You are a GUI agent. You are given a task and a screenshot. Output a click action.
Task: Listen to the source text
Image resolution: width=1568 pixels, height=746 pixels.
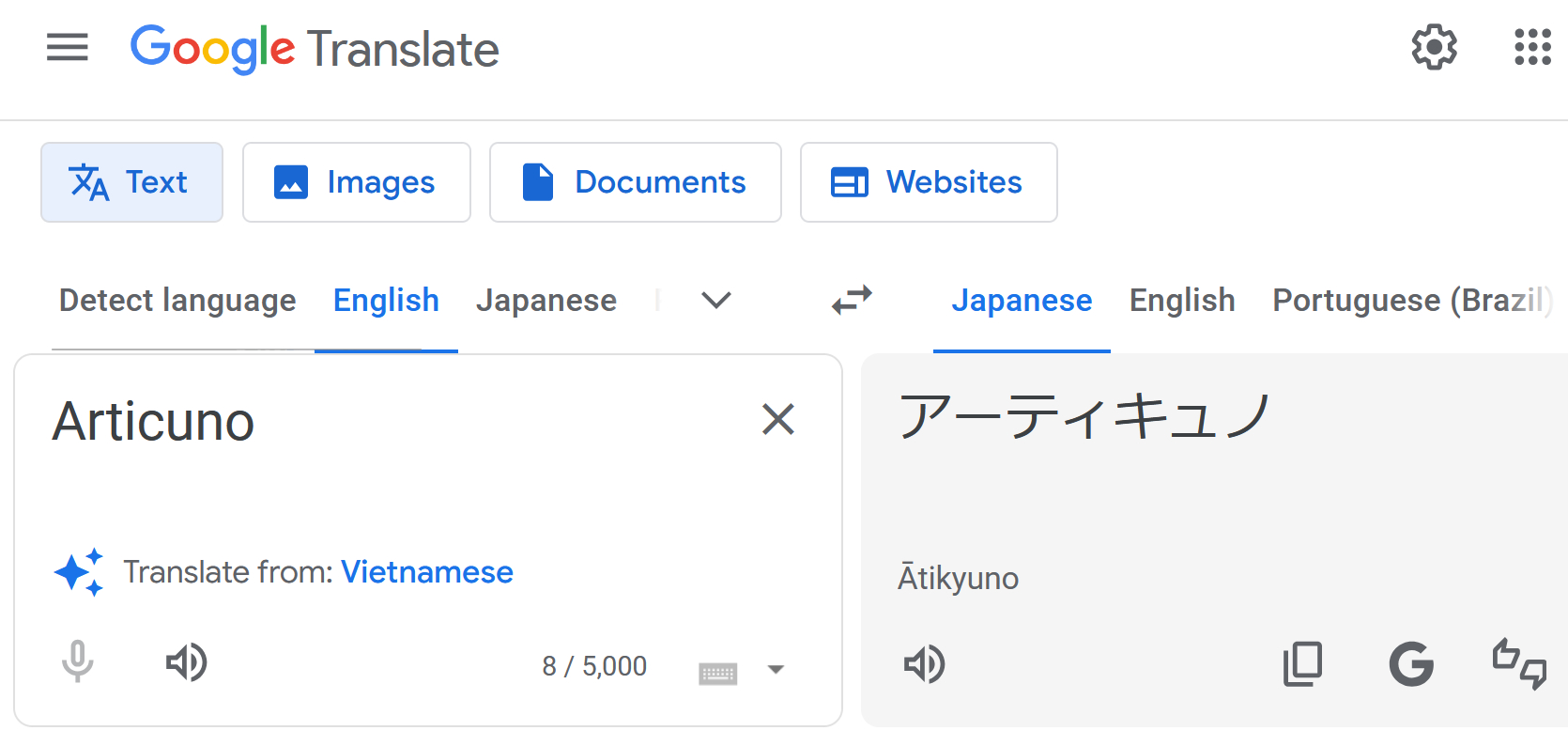click(186, 662)
